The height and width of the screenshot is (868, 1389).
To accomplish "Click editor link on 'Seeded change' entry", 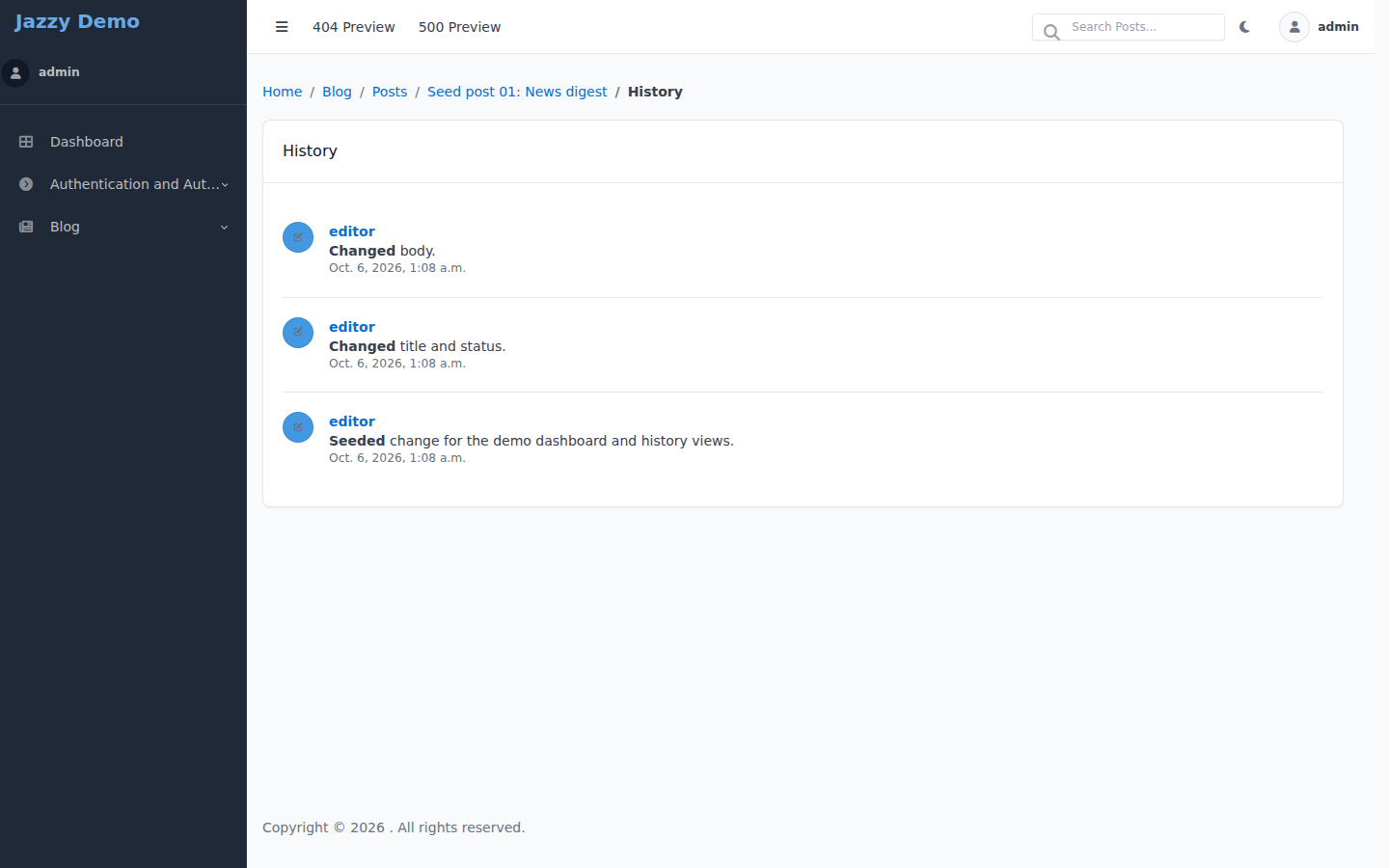I will click(x=352, y=421).
